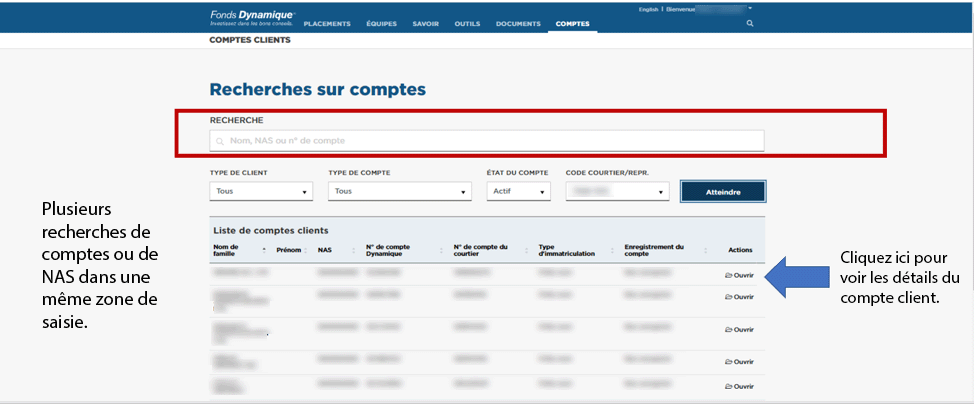Viewport: 974px width, 404px height.
Task: Select the Outils menu item
Action: coord(467,23)
